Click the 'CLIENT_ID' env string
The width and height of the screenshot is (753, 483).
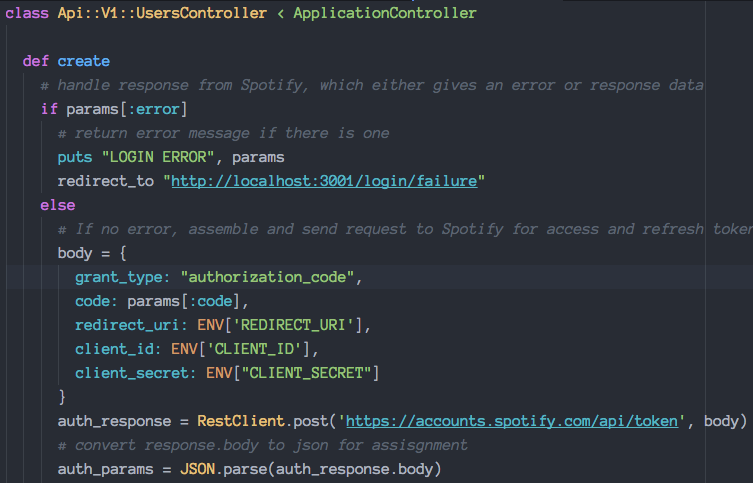pyautogui.click(x=254, y=350)
